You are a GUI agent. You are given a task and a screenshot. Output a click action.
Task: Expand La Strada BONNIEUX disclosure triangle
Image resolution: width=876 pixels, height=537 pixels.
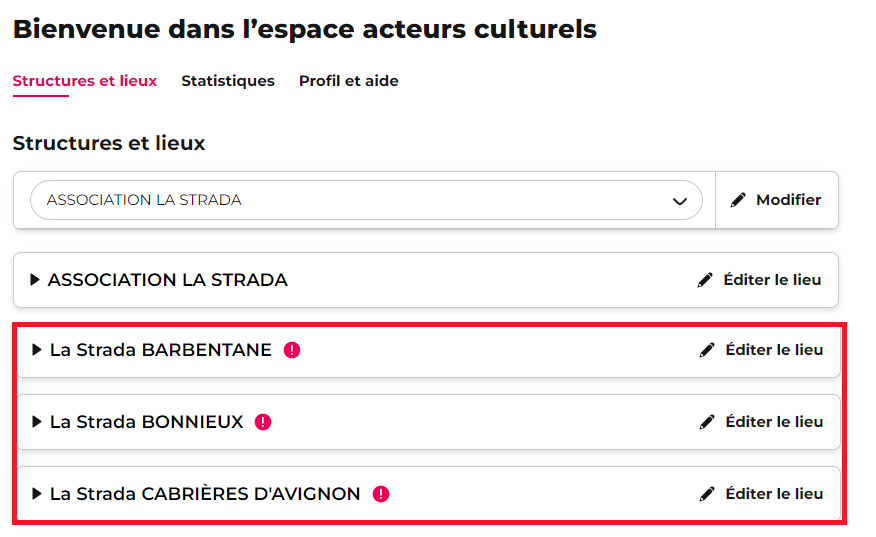(37, 422)
